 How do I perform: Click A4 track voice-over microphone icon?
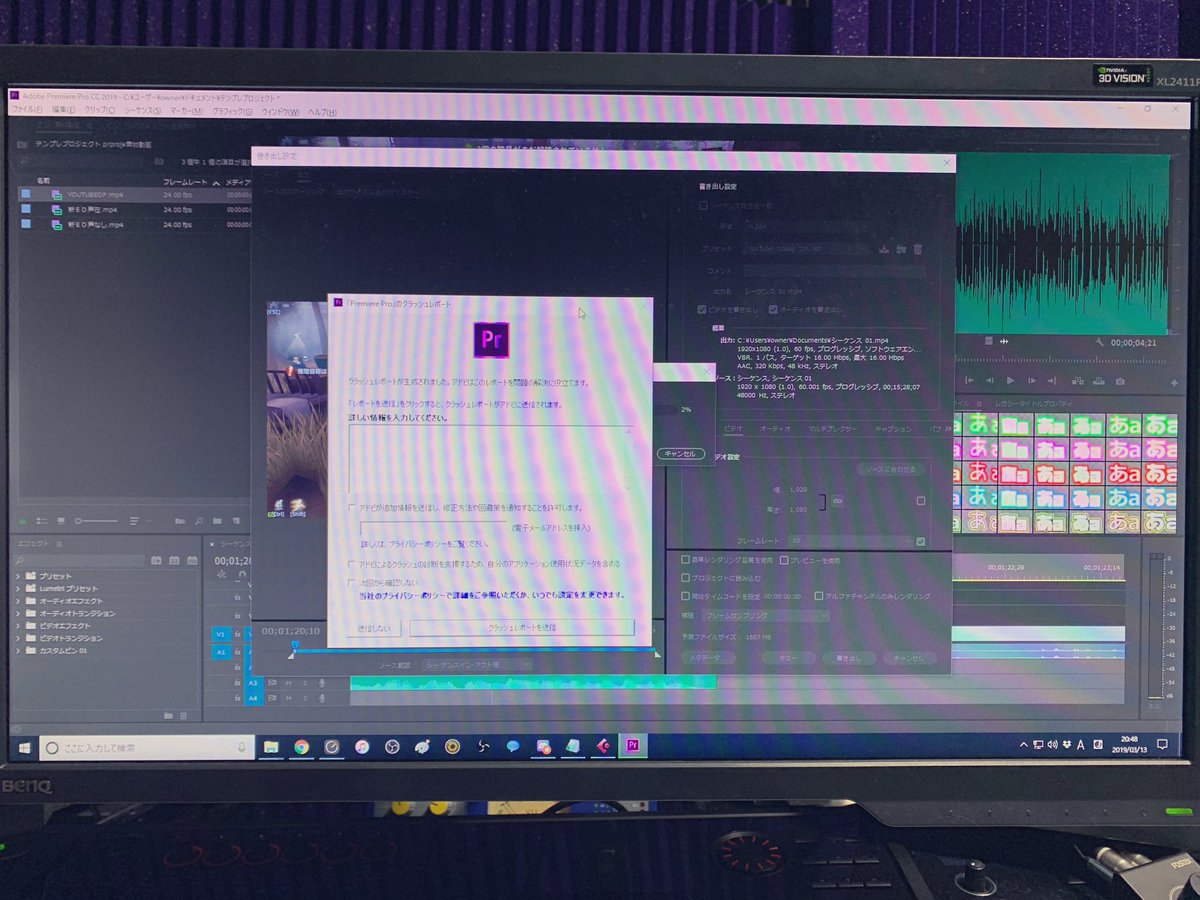tap(322, 697)
